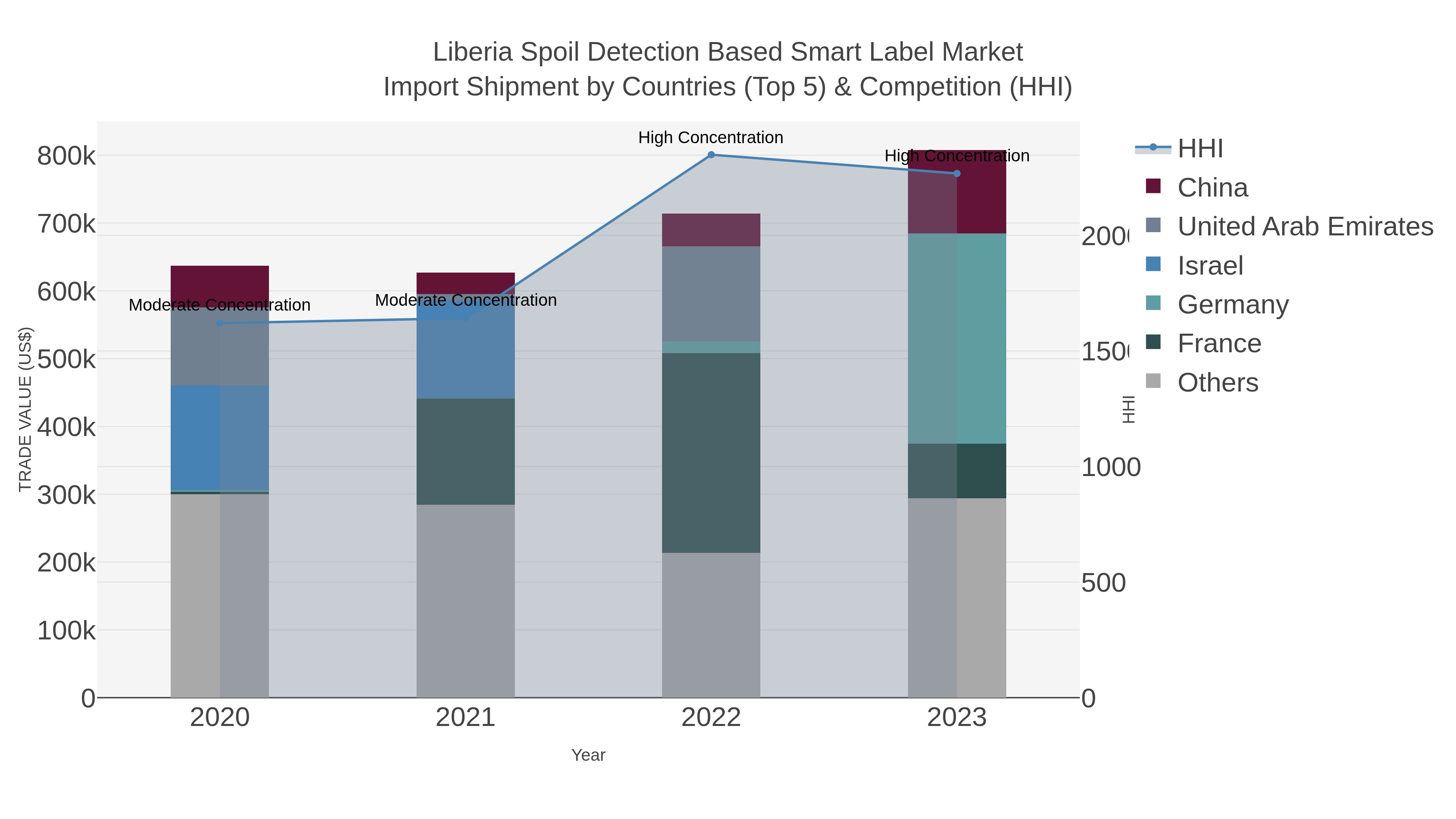Image resolution: width=1456 pixels, height=819 pixels.
Task: Click the 2023 High Concentration annotation
Action: [957, 156]
